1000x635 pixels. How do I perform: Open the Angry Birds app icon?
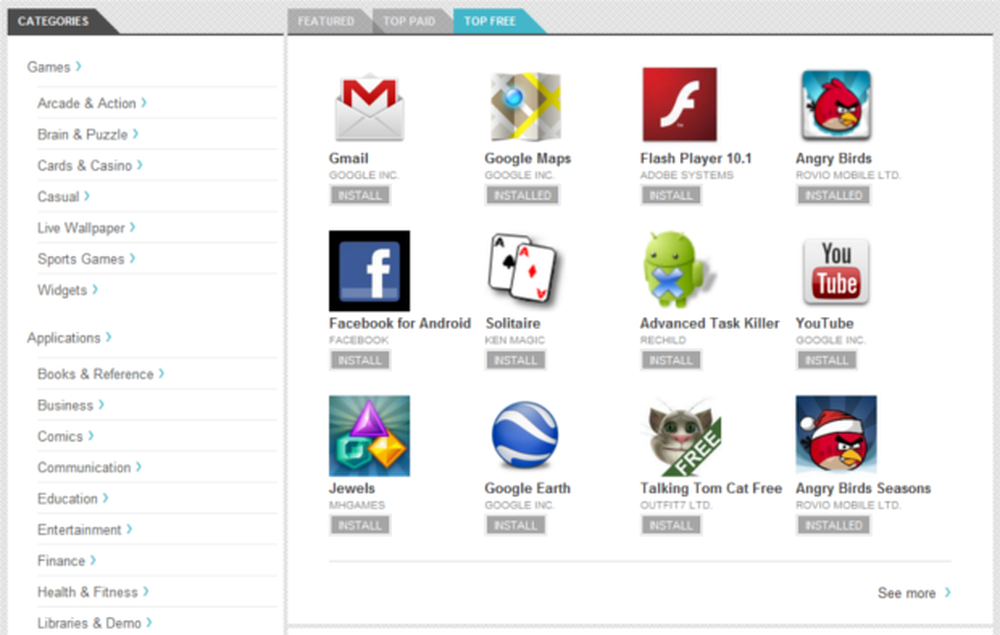tap(836, 105)
